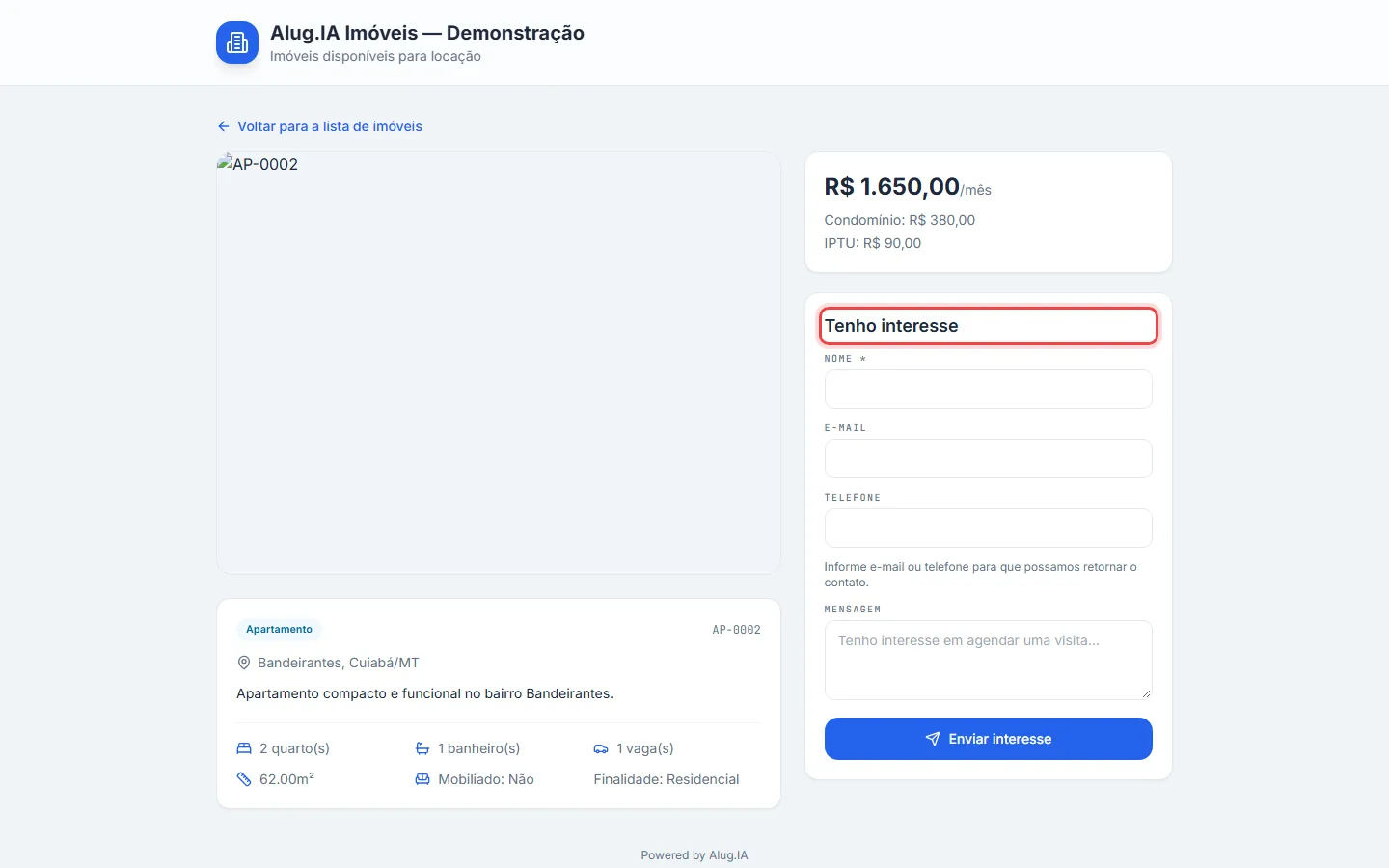Click the Finalidade: Residencial text
Screen dimensions: 1389x868
click(x=667, y=779)
